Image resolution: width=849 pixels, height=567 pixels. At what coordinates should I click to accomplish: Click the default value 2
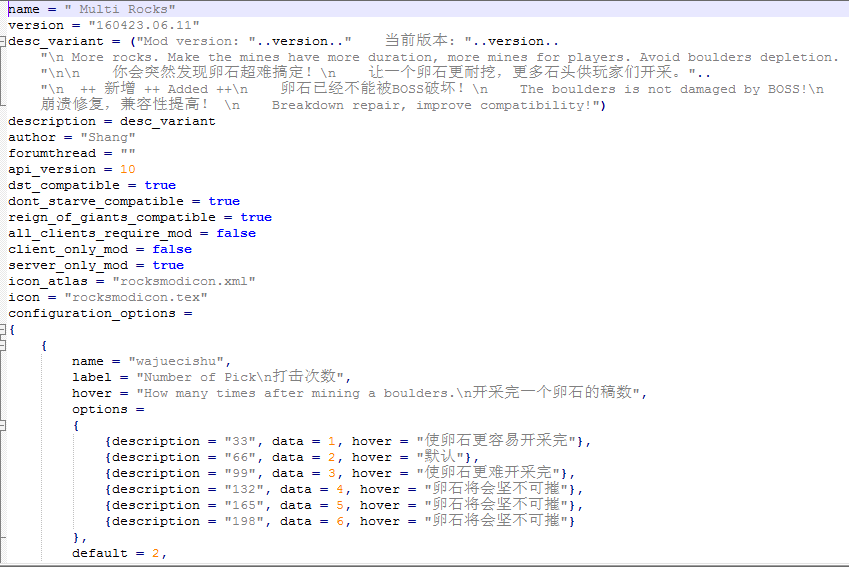click(156, 553)
